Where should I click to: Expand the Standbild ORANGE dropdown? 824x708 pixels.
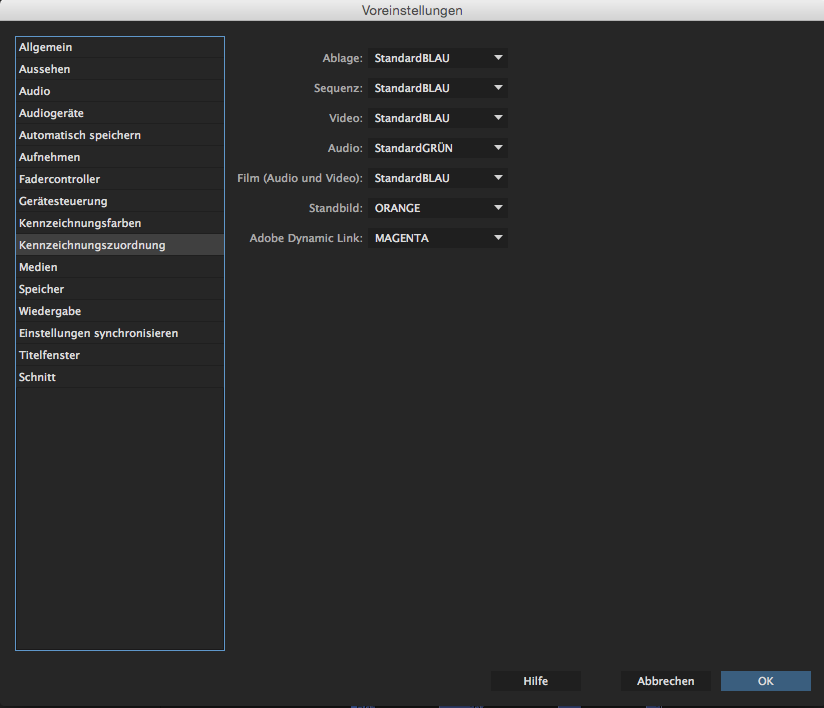click(x=438, y=208)
